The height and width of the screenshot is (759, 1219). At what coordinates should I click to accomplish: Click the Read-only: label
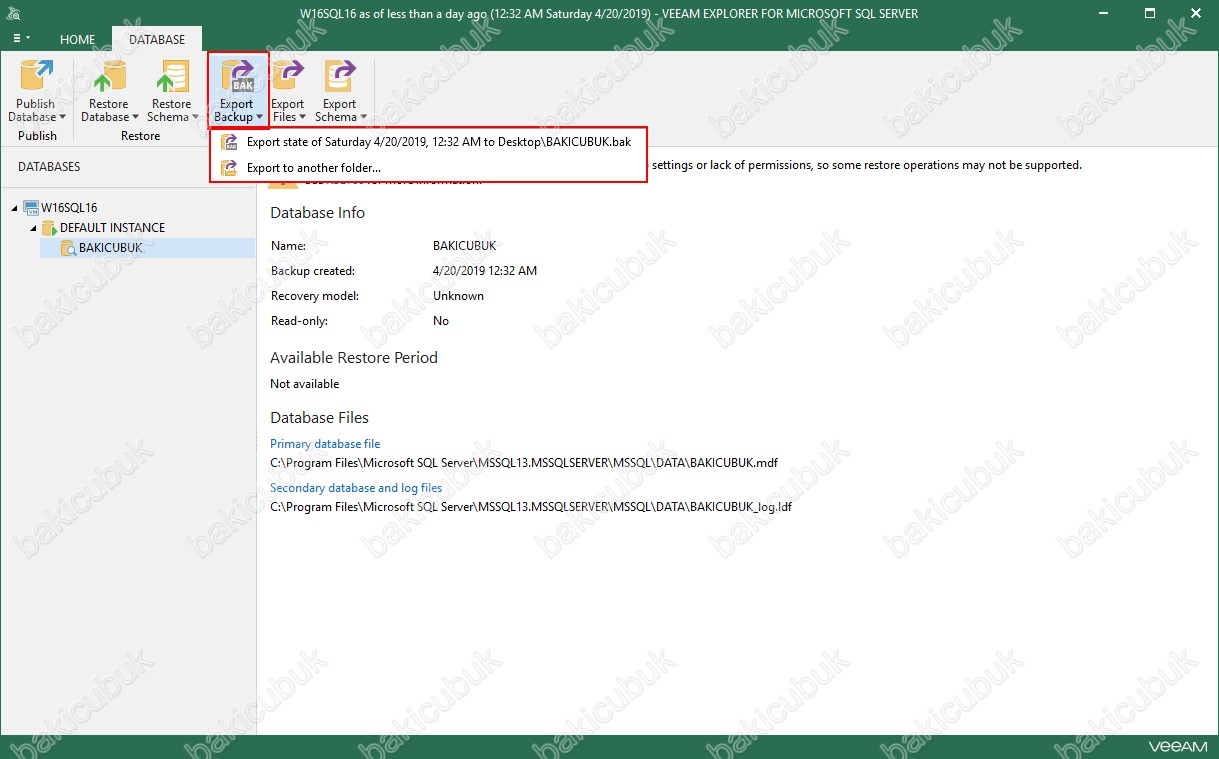[299, 321]
